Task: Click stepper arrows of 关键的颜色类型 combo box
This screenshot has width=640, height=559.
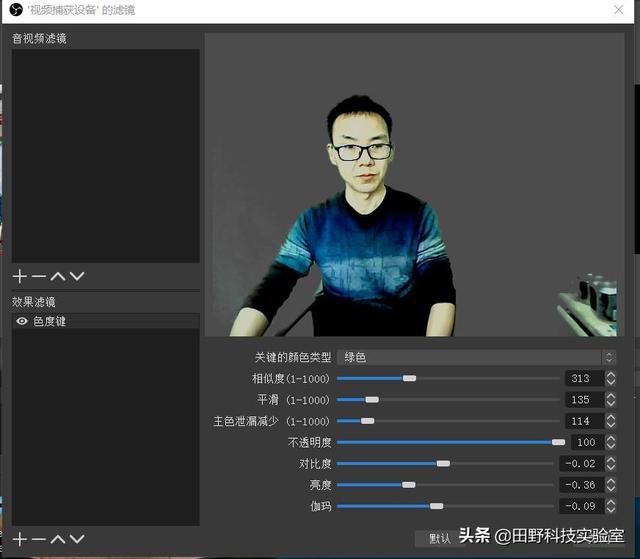Action: (609, 357)
